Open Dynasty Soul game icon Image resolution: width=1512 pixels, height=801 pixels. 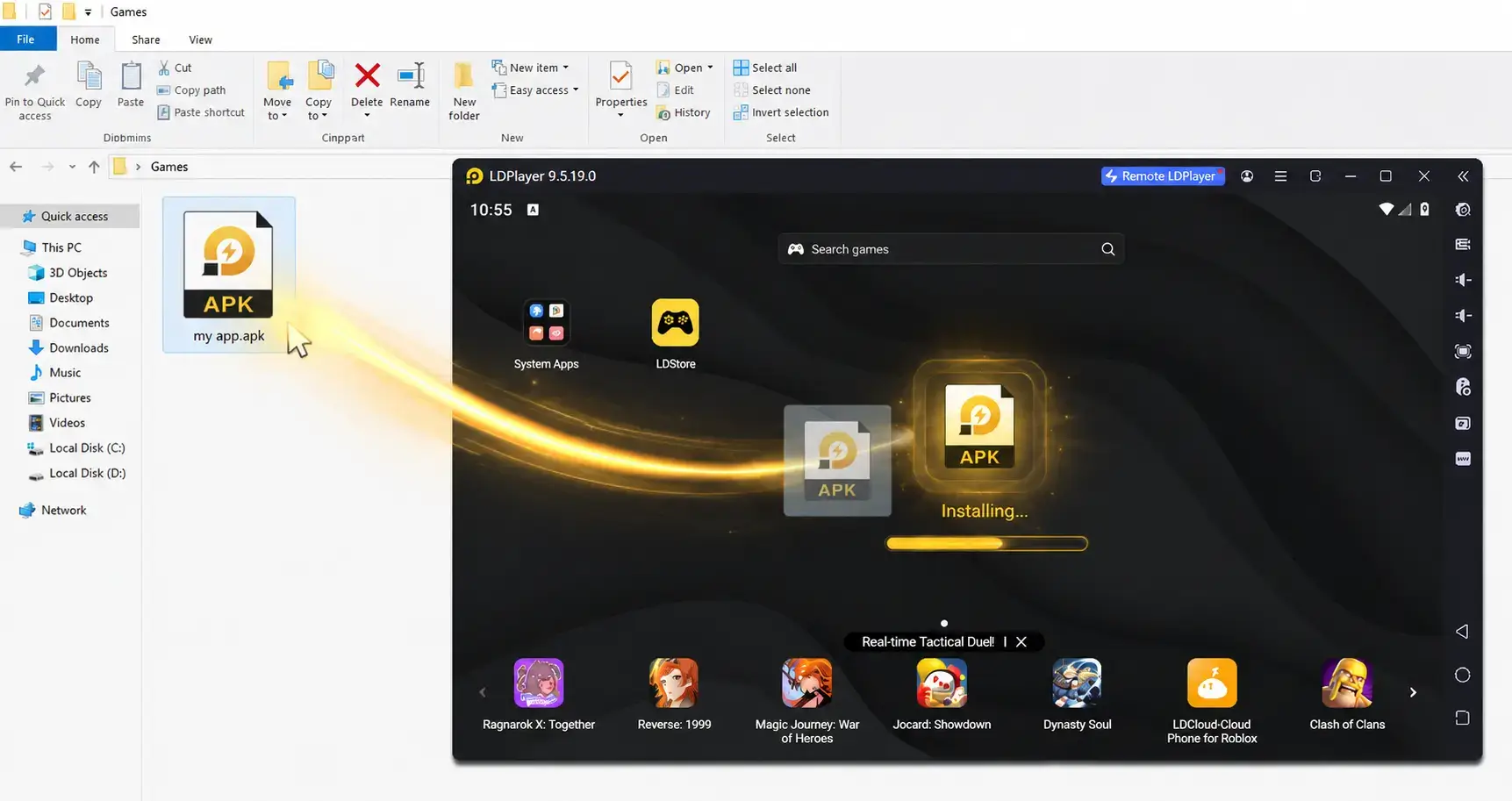[1077, 683]
